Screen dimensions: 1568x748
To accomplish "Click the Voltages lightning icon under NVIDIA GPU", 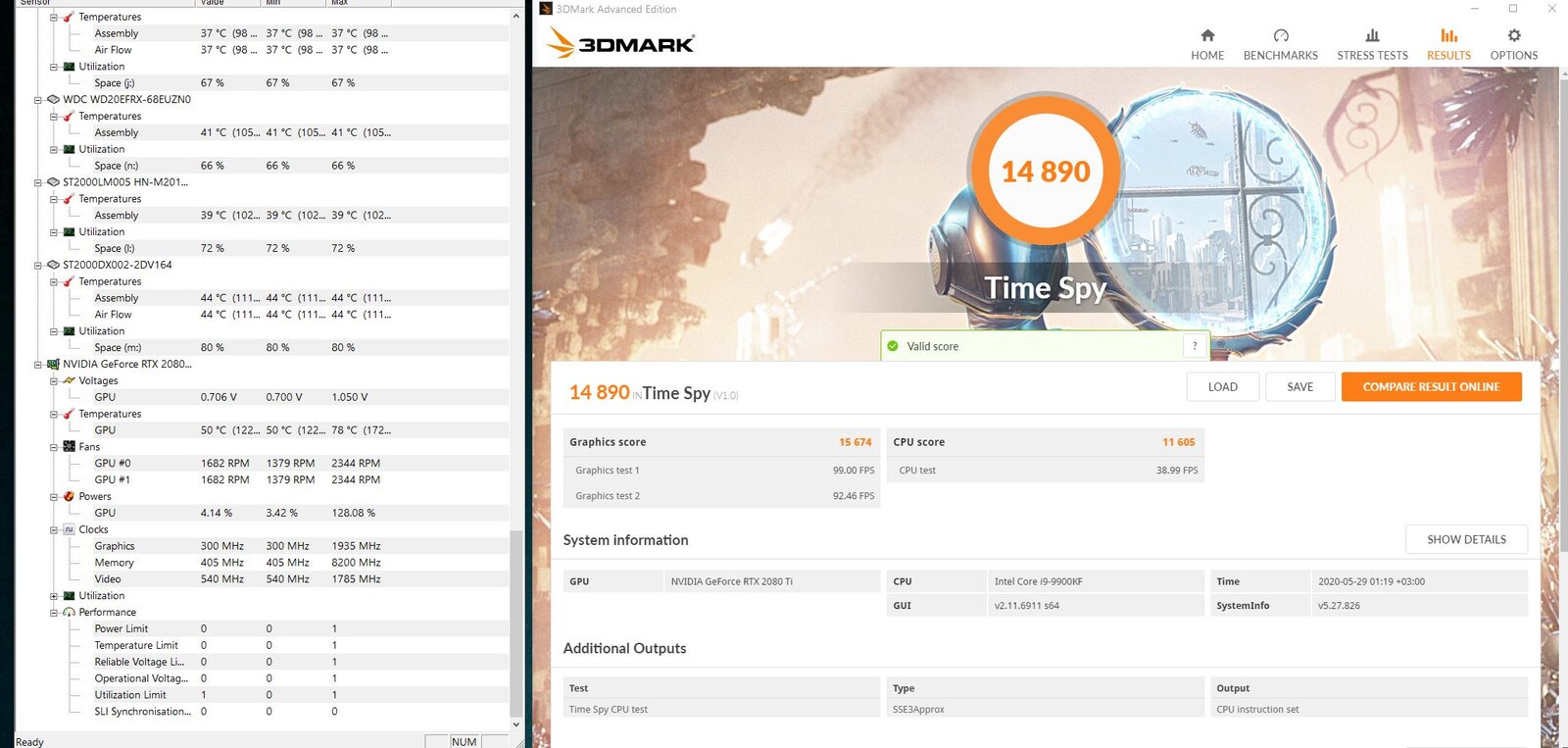I will point(69,380).
